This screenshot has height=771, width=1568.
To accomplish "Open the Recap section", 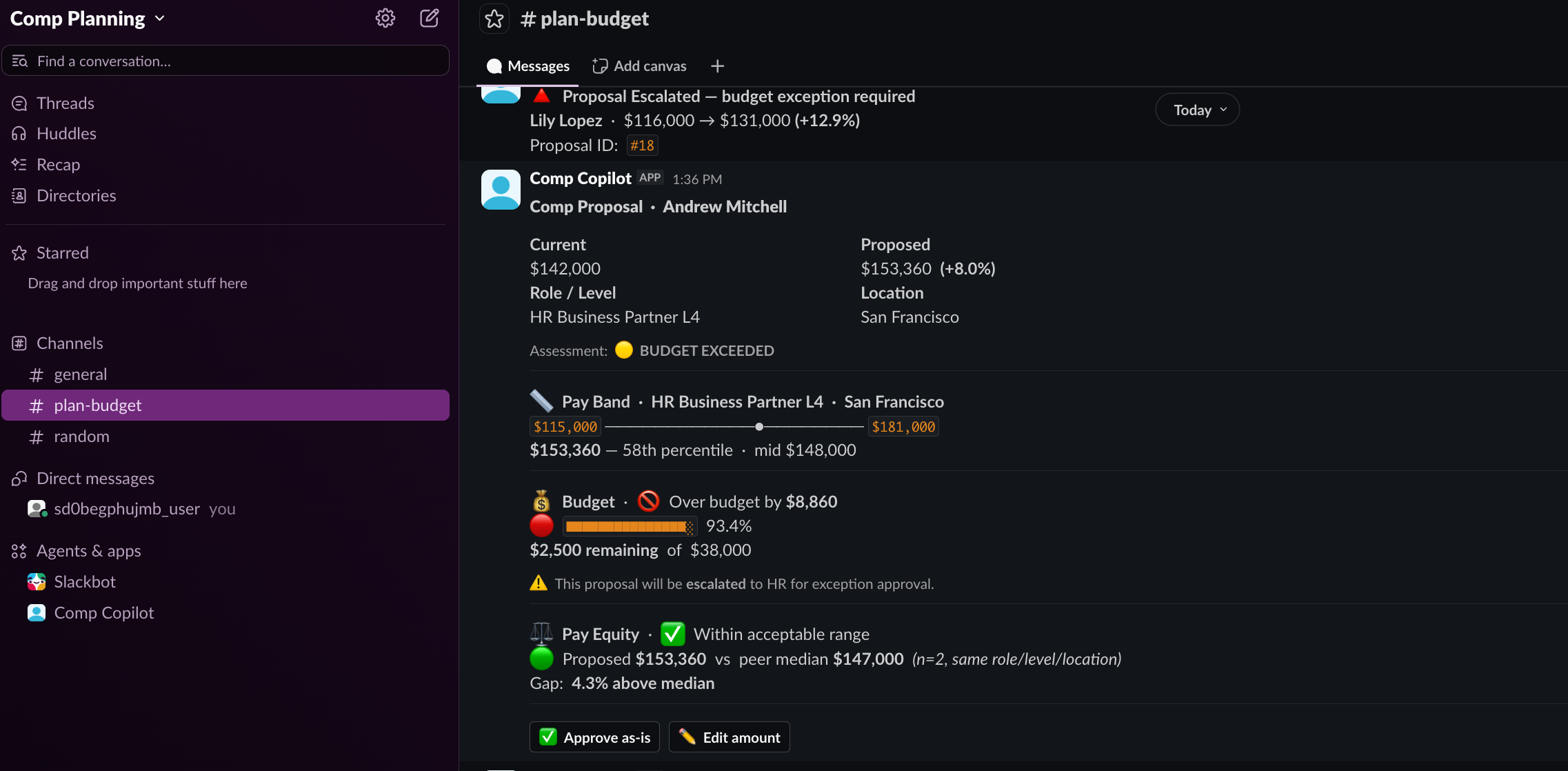I will (x=58, y=164).
